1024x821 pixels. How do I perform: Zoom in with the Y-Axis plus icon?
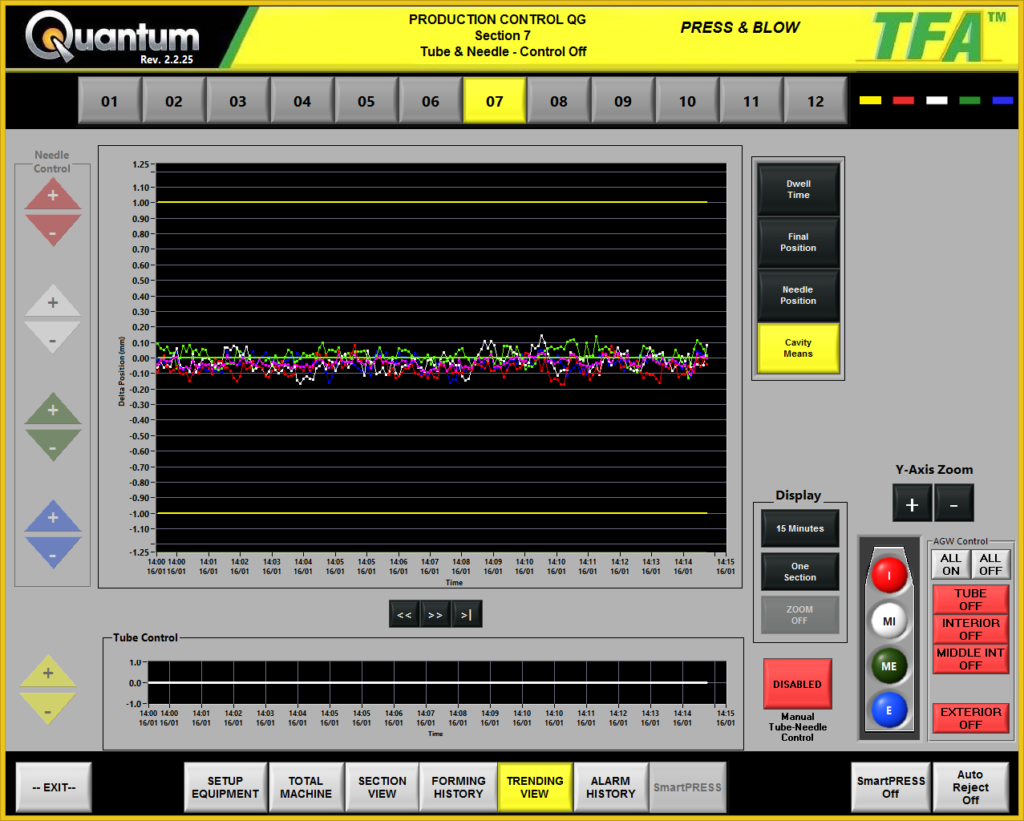[x=911, y=504]
